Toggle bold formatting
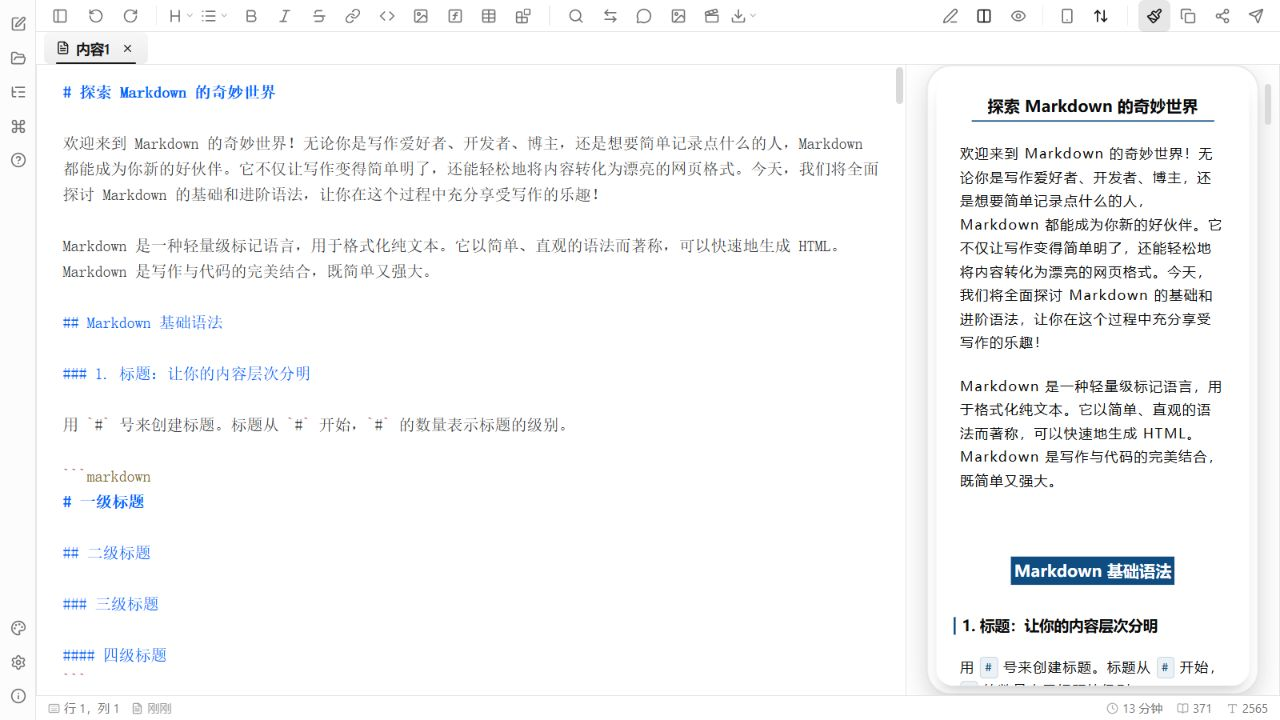The image size is (1280, 720). tap(251, 16)
